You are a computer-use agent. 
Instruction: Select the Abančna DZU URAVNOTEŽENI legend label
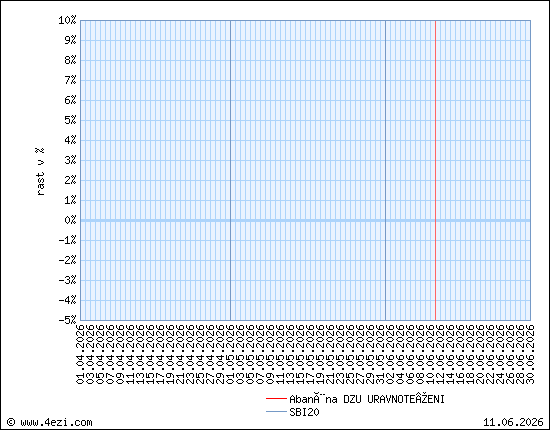coord(367,399)
